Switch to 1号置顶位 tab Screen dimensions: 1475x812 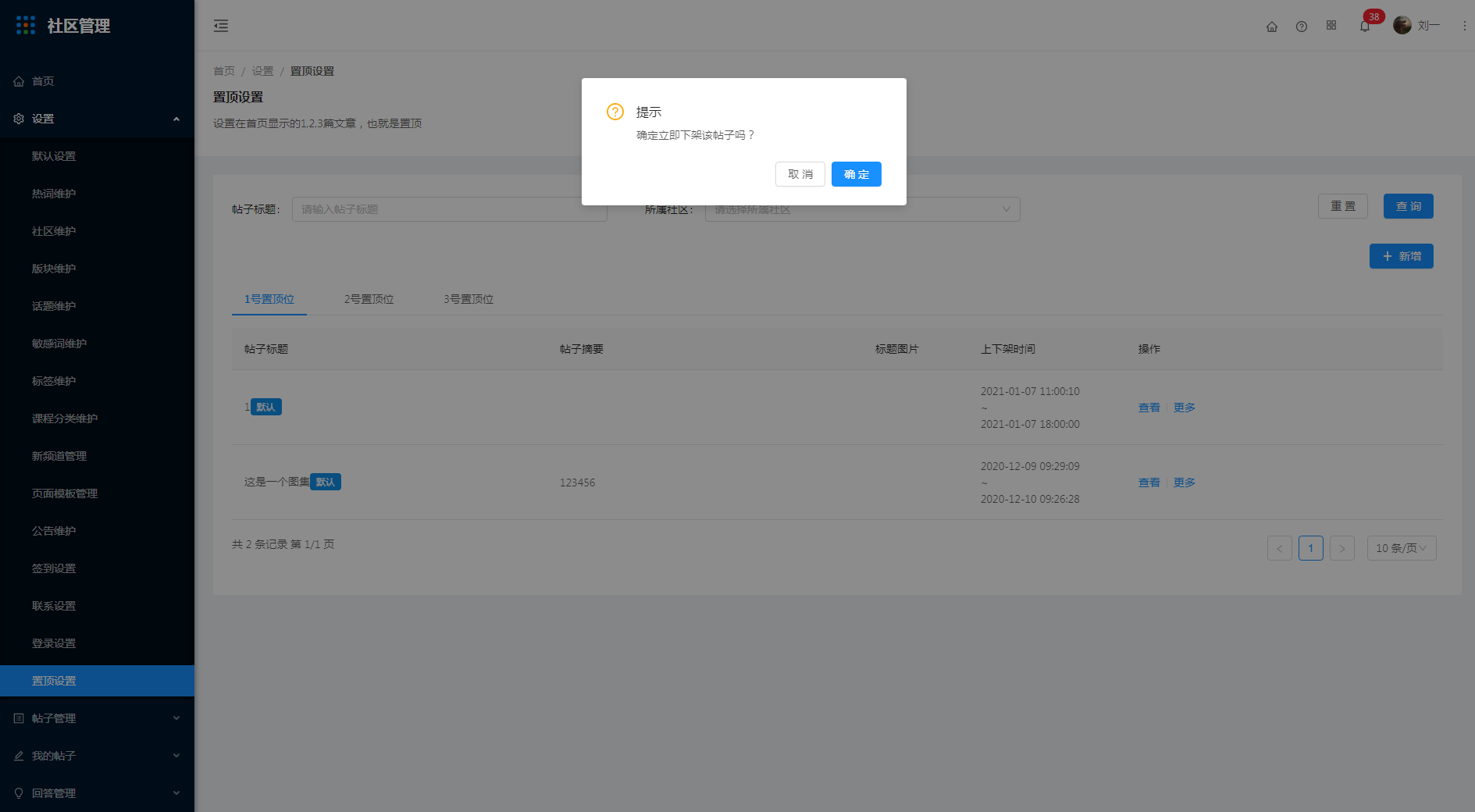269,299
